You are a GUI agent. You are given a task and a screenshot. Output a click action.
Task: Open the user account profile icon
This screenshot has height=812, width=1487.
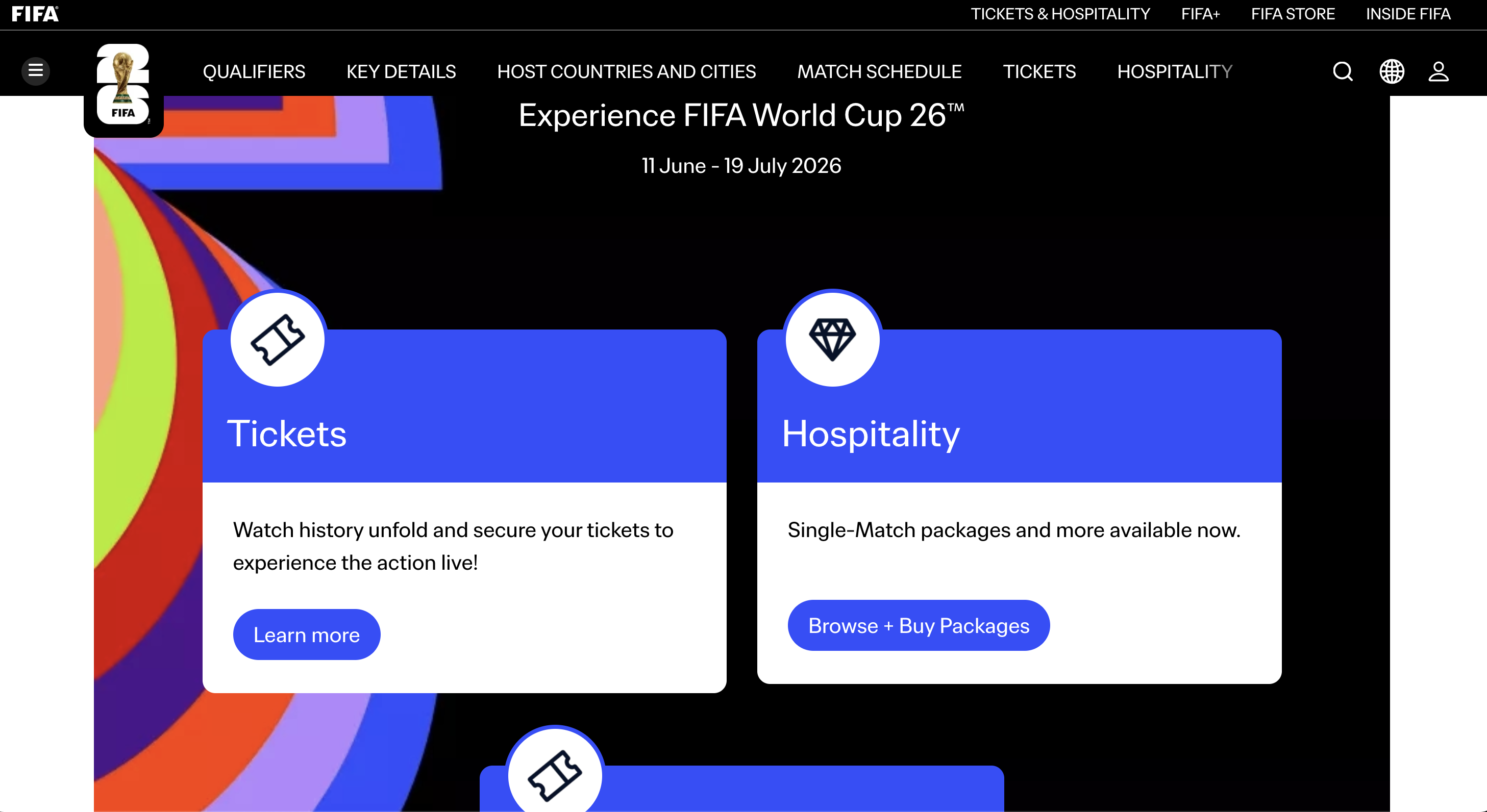pyautogui.click(x=1438, y=71)
